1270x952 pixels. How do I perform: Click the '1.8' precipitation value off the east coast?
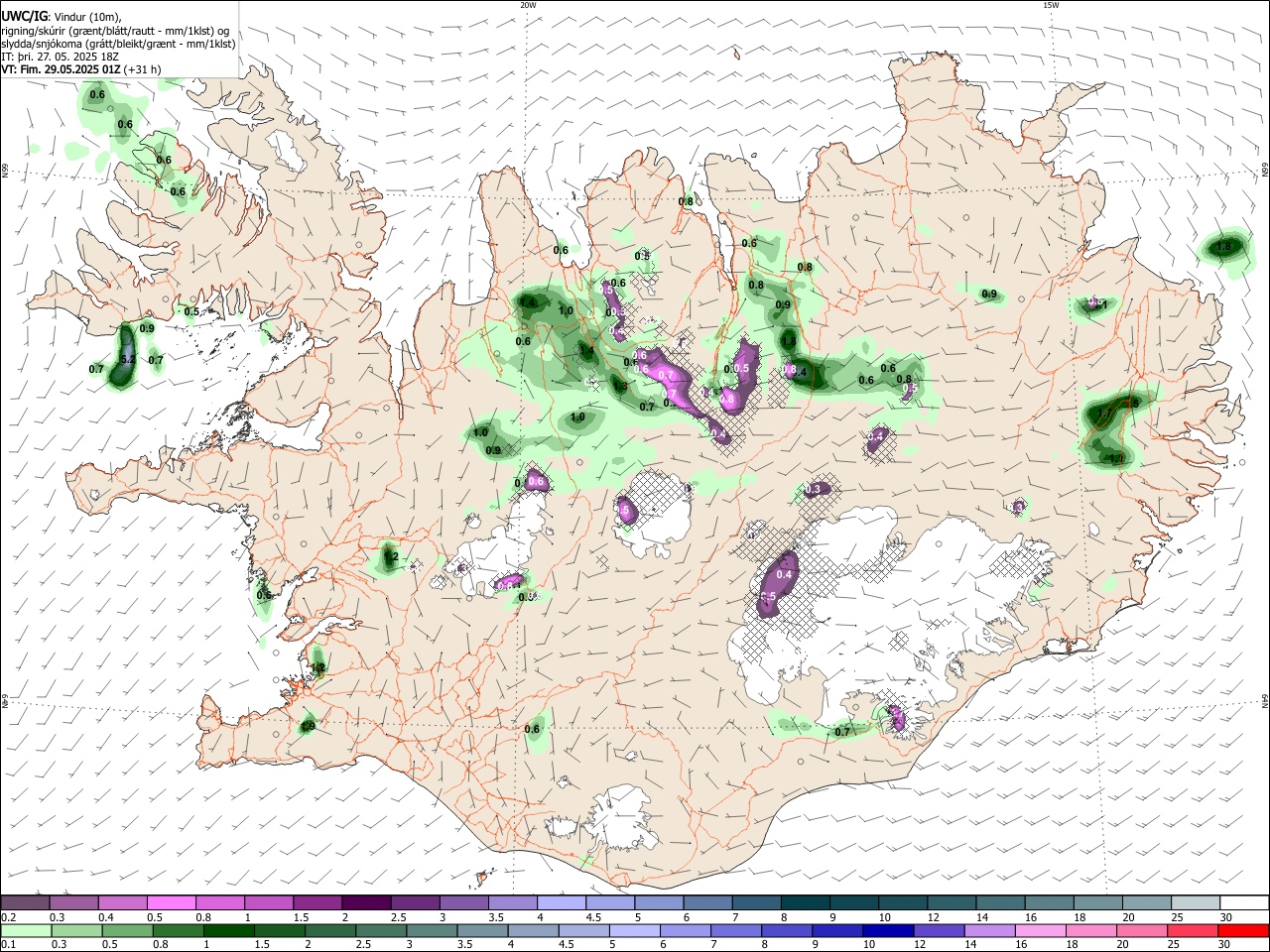1223,246
